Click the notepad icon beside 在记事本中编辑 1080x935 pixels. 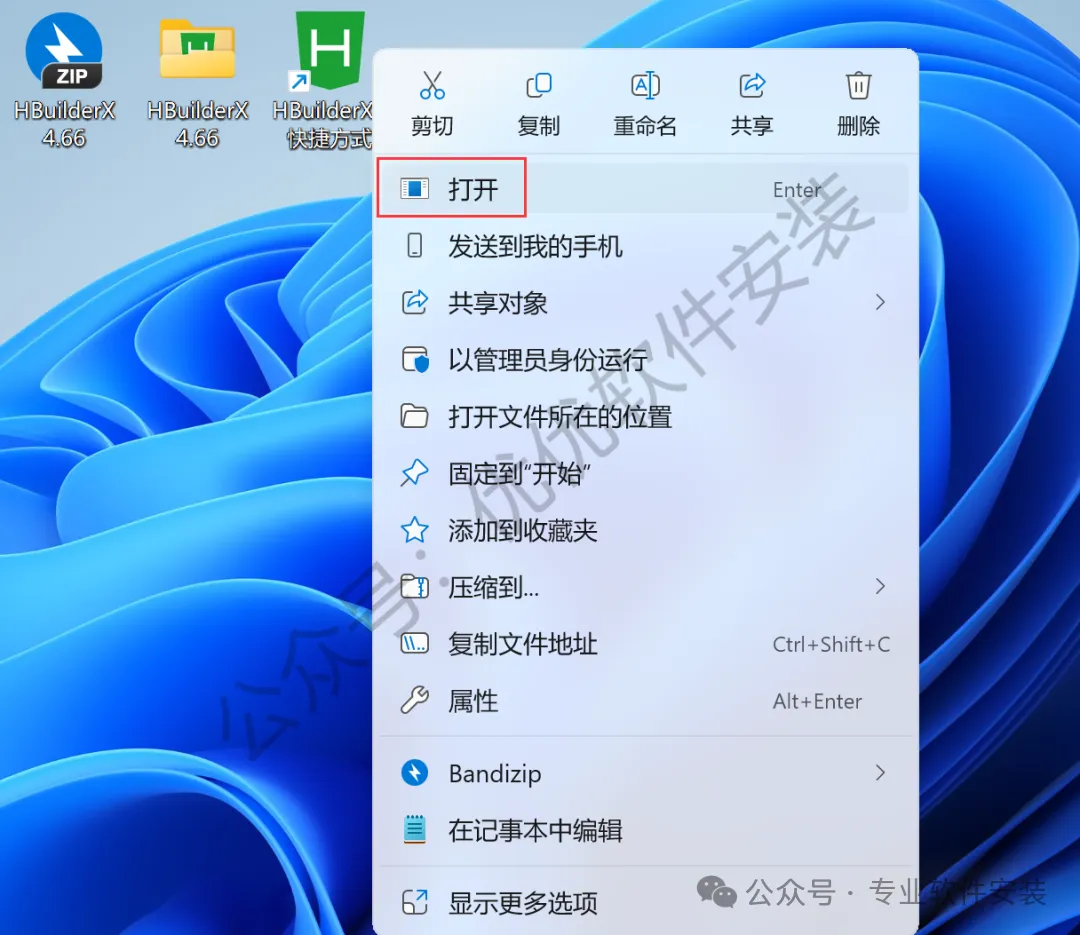coord(415,830)
